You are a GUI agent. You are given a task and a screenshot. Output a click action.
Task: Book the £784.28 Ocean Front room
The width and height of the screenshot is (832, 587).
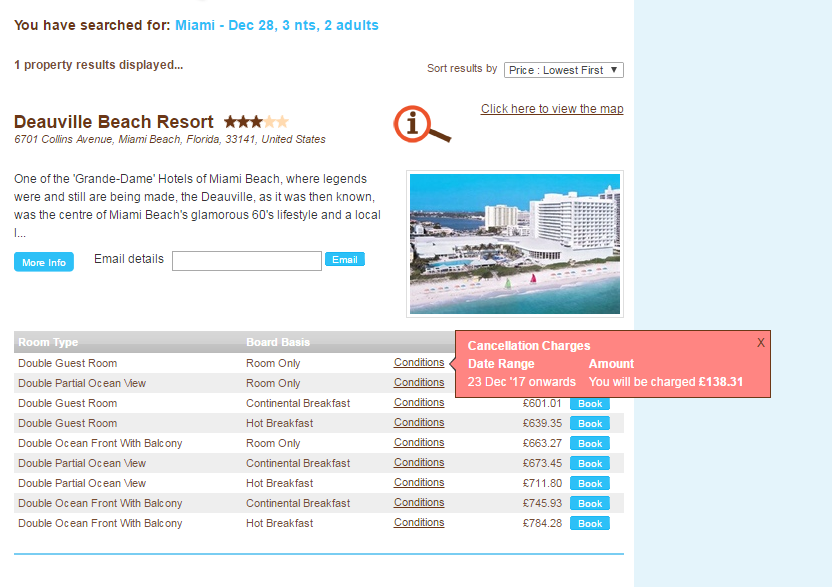tap(590, 523)
